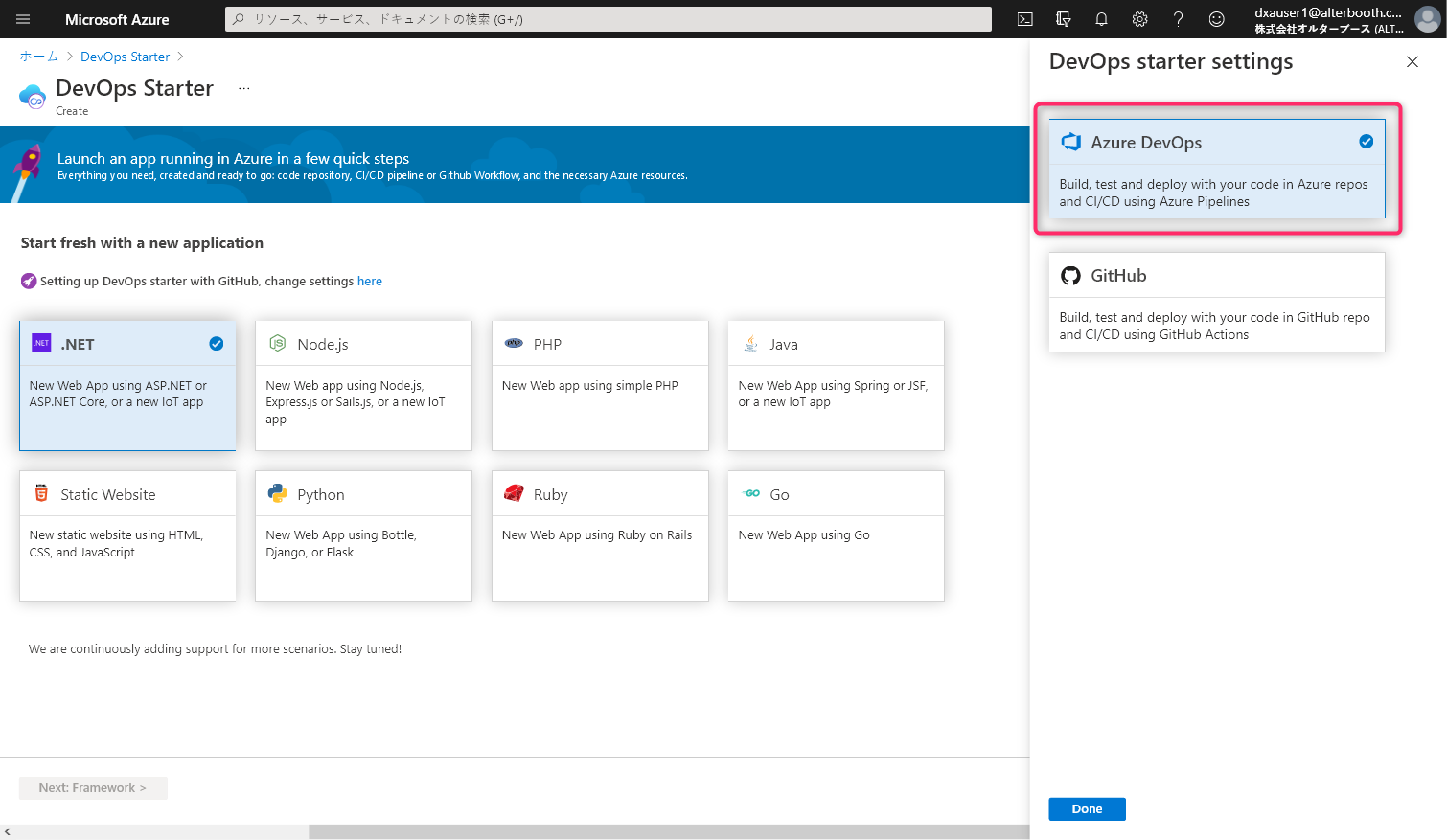1447x840 pixels.
Task: Open the DevOps Starter breadcrumb link
Action: tap(125, 57)
